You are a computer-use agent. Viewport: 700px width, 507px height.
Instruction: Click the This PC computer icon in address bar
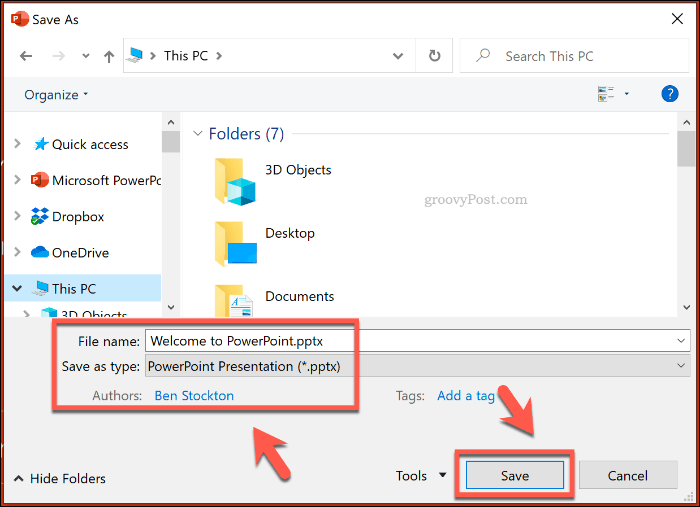(134, 55)
